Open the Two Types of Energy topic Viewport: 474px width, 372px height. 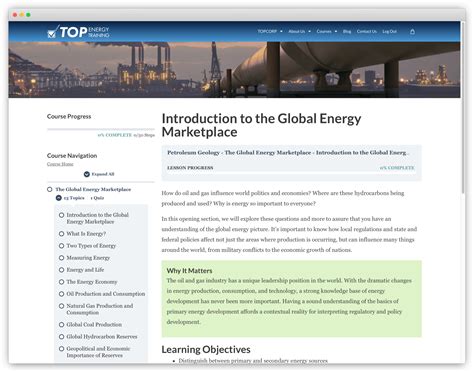[x=91, y=246]
